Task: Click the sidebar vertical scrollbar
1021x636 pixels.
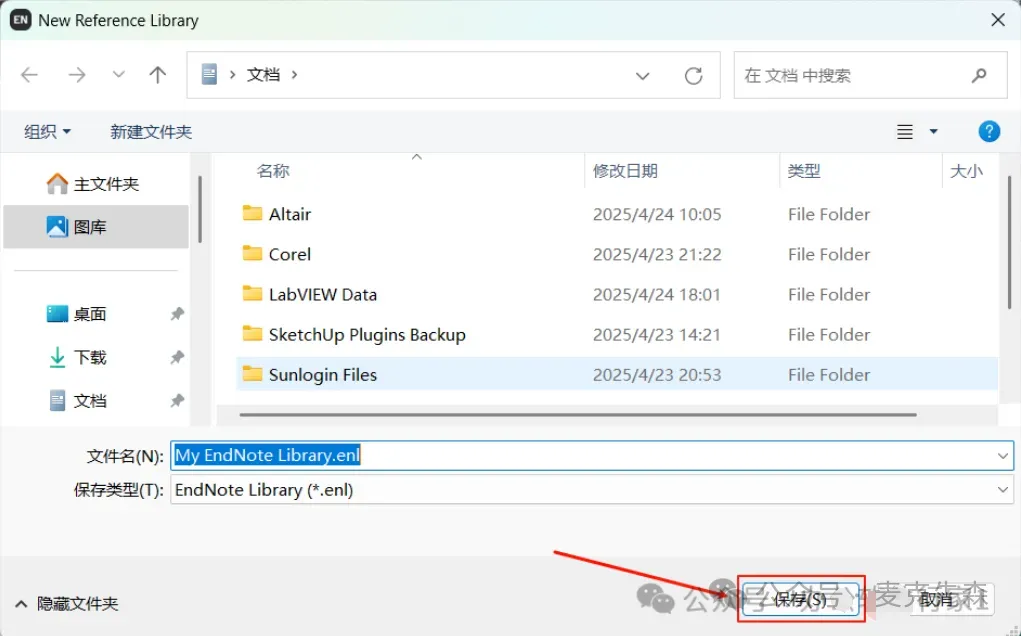Action: pos(200,209)
